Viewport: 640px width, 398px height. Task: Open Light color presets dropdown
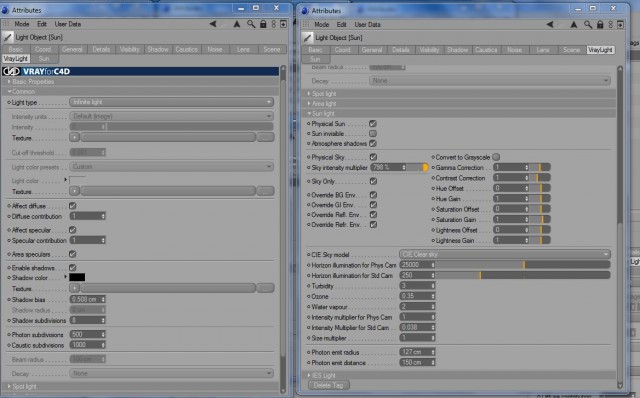click(171, 167)
